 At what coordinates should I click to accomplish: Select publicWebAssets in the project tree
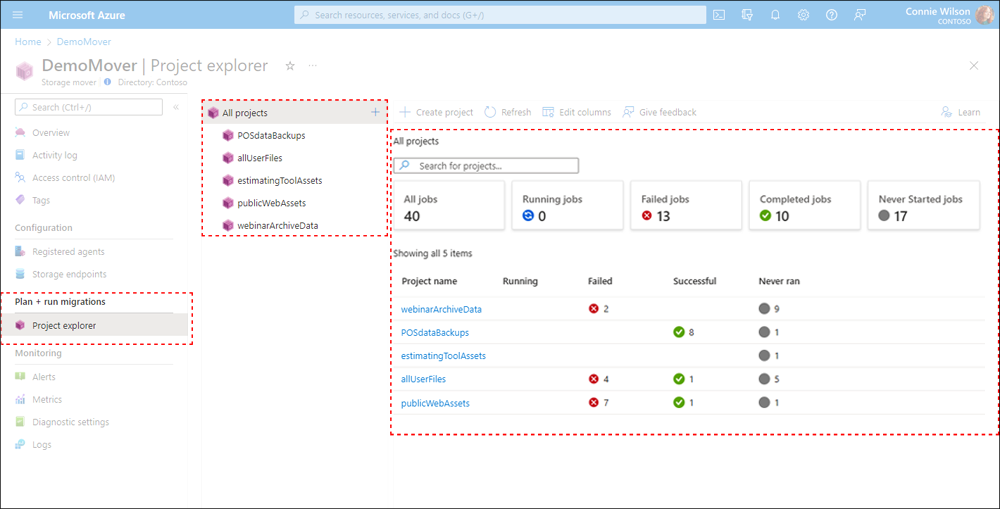(x=272, y=203)
